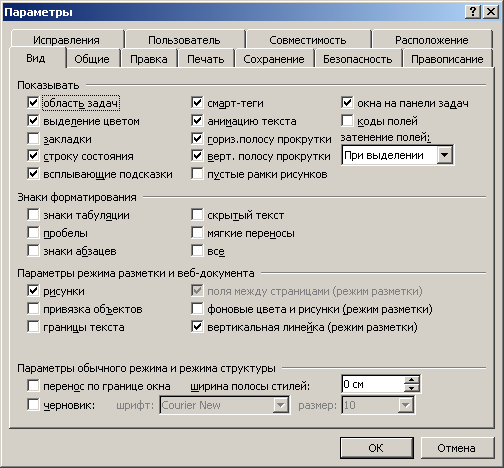Go to the Исправления tab
504x468 pixels.
(66, 40)
